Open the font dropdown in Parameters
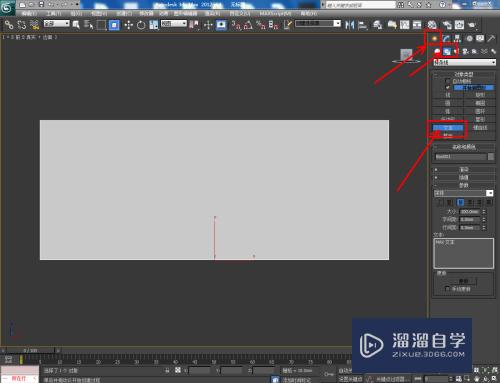 pyautogui.click(x=463, y=193)
